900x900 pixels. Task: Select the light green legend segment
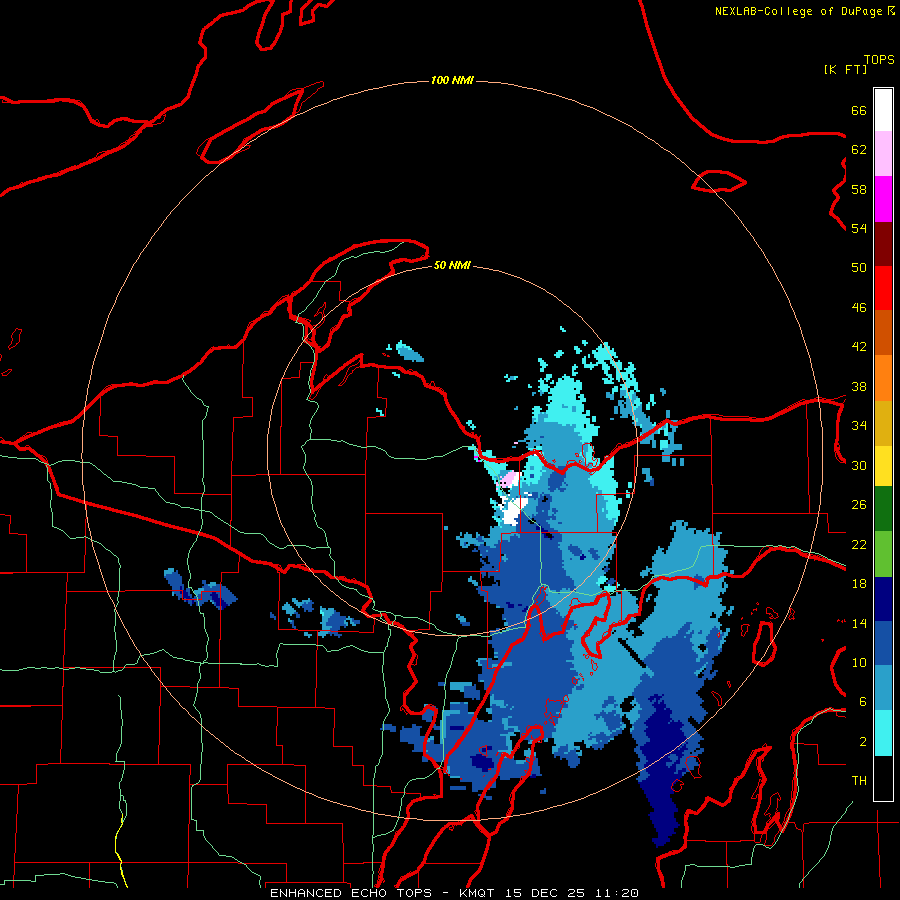[x=883, y=554]
